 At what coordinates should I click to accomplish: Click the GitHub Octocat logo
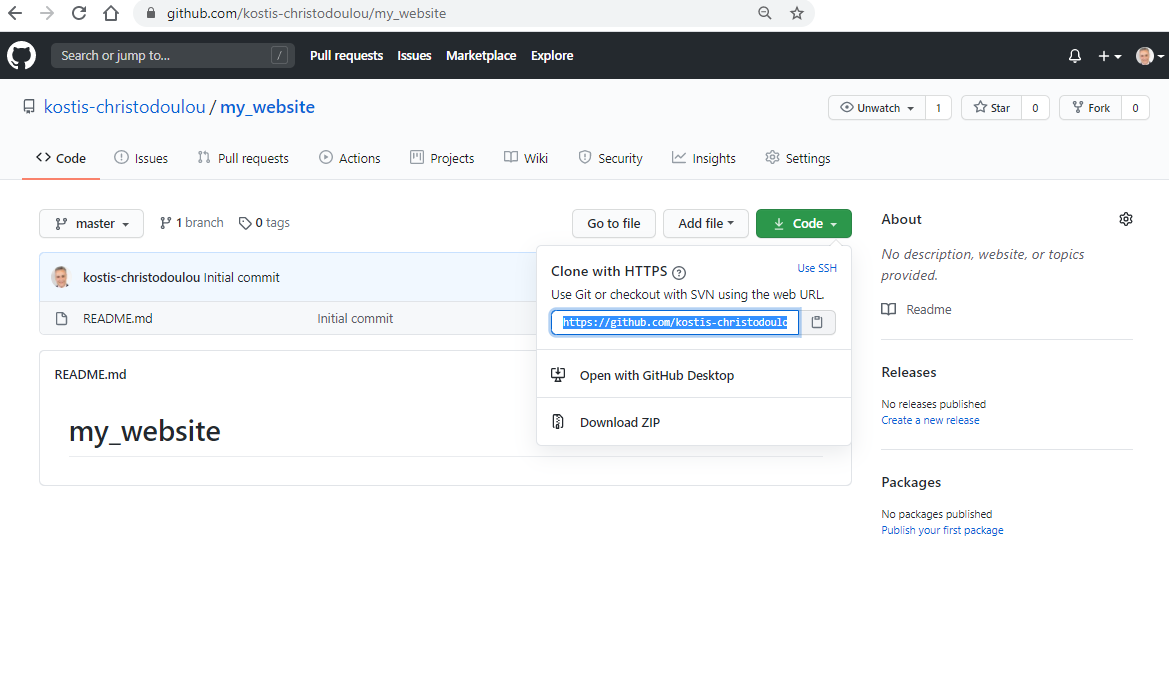pos(21,55)
